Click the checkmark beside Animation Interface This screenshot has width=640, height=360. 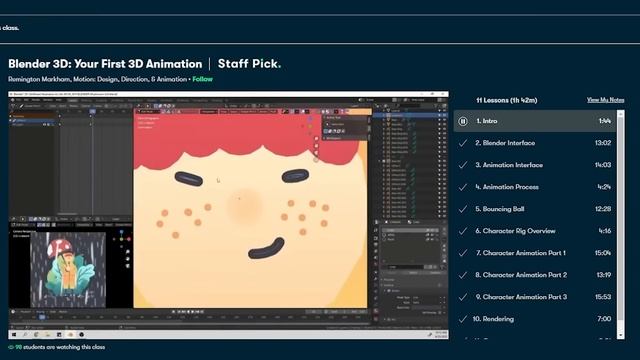point(463,165)
